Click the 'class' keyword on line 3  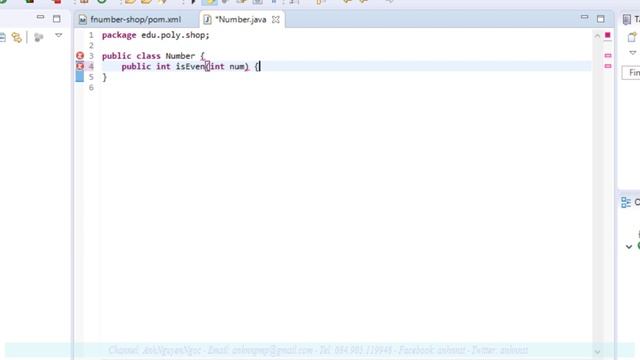point(148,56)
